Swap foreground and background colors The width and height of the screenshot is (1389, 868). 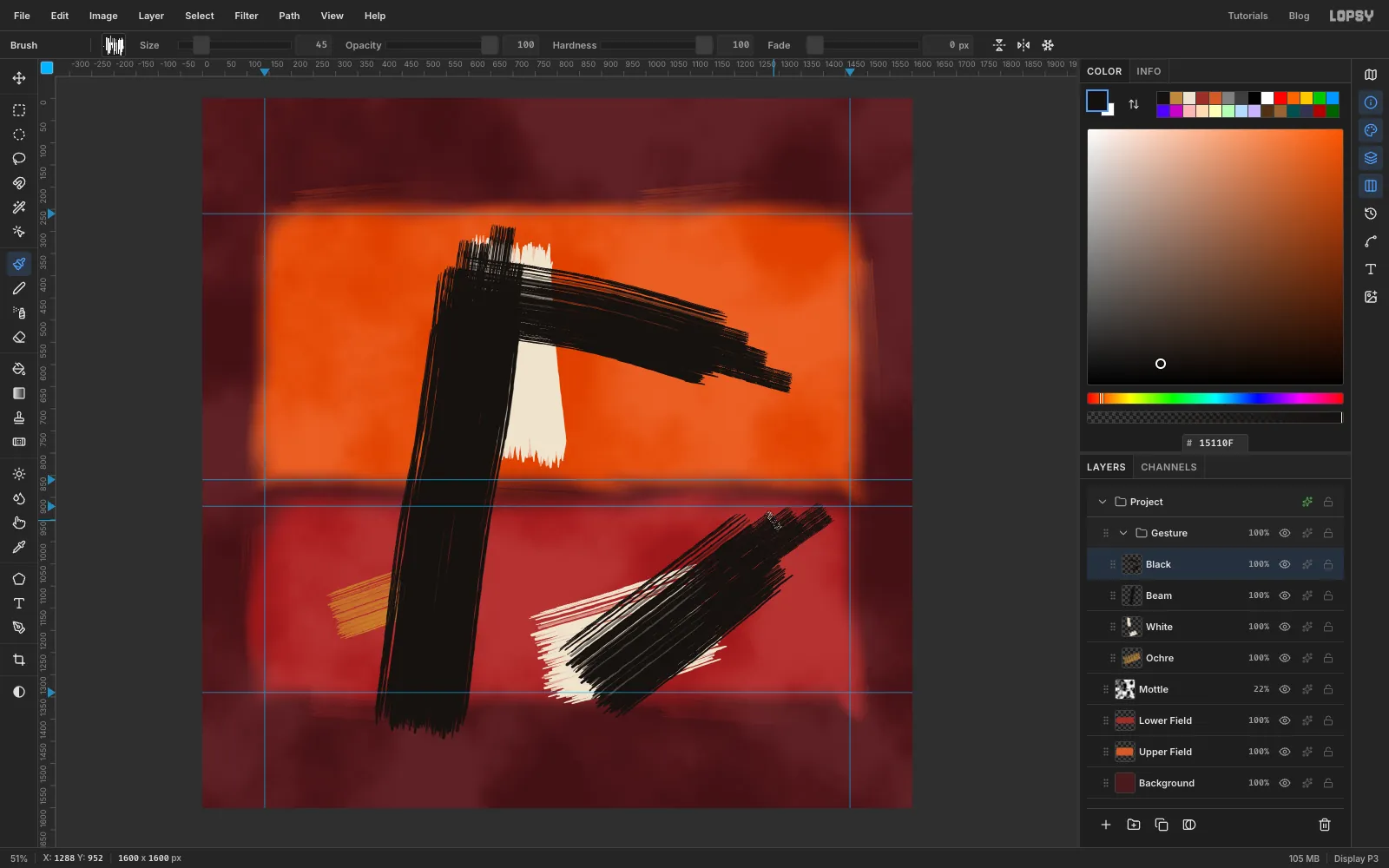tap(1134, 104)
